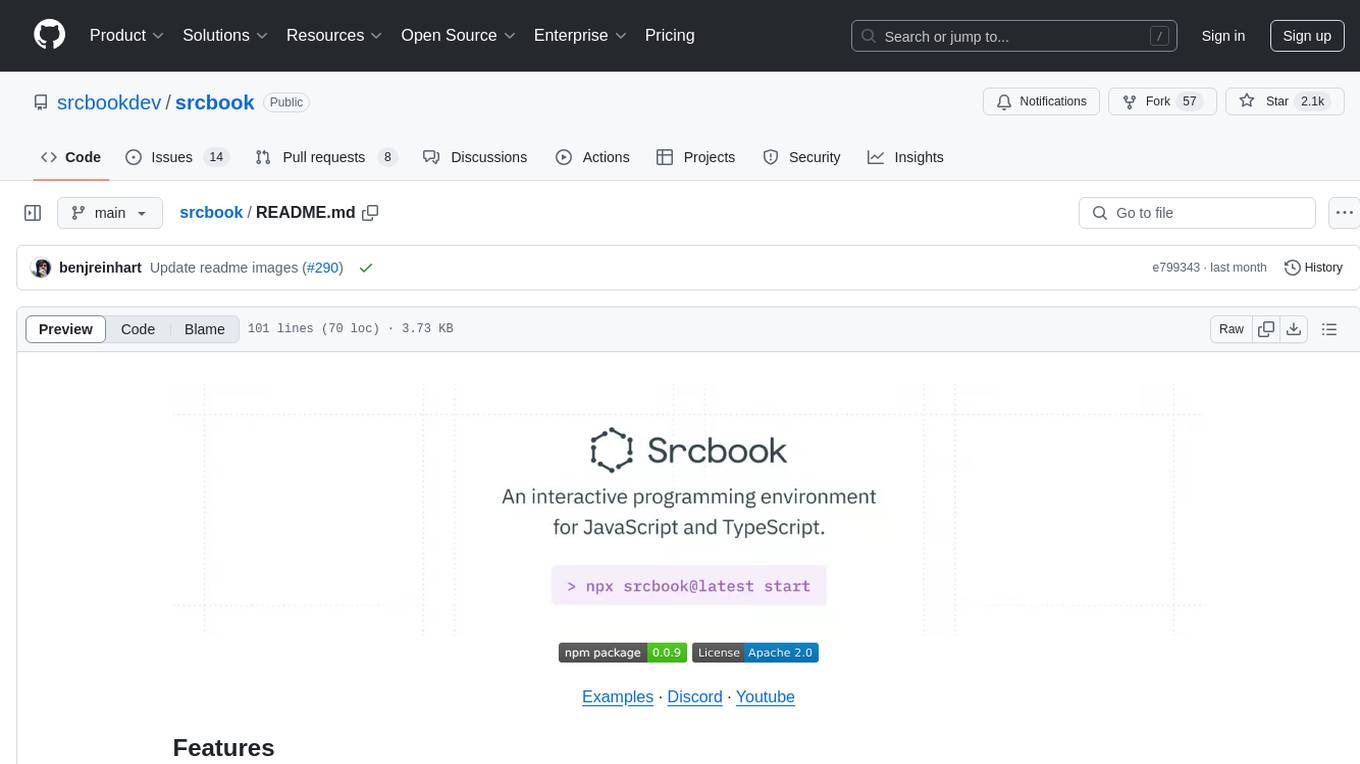
Task: Download the raw file
Action: click(1294, 329)
